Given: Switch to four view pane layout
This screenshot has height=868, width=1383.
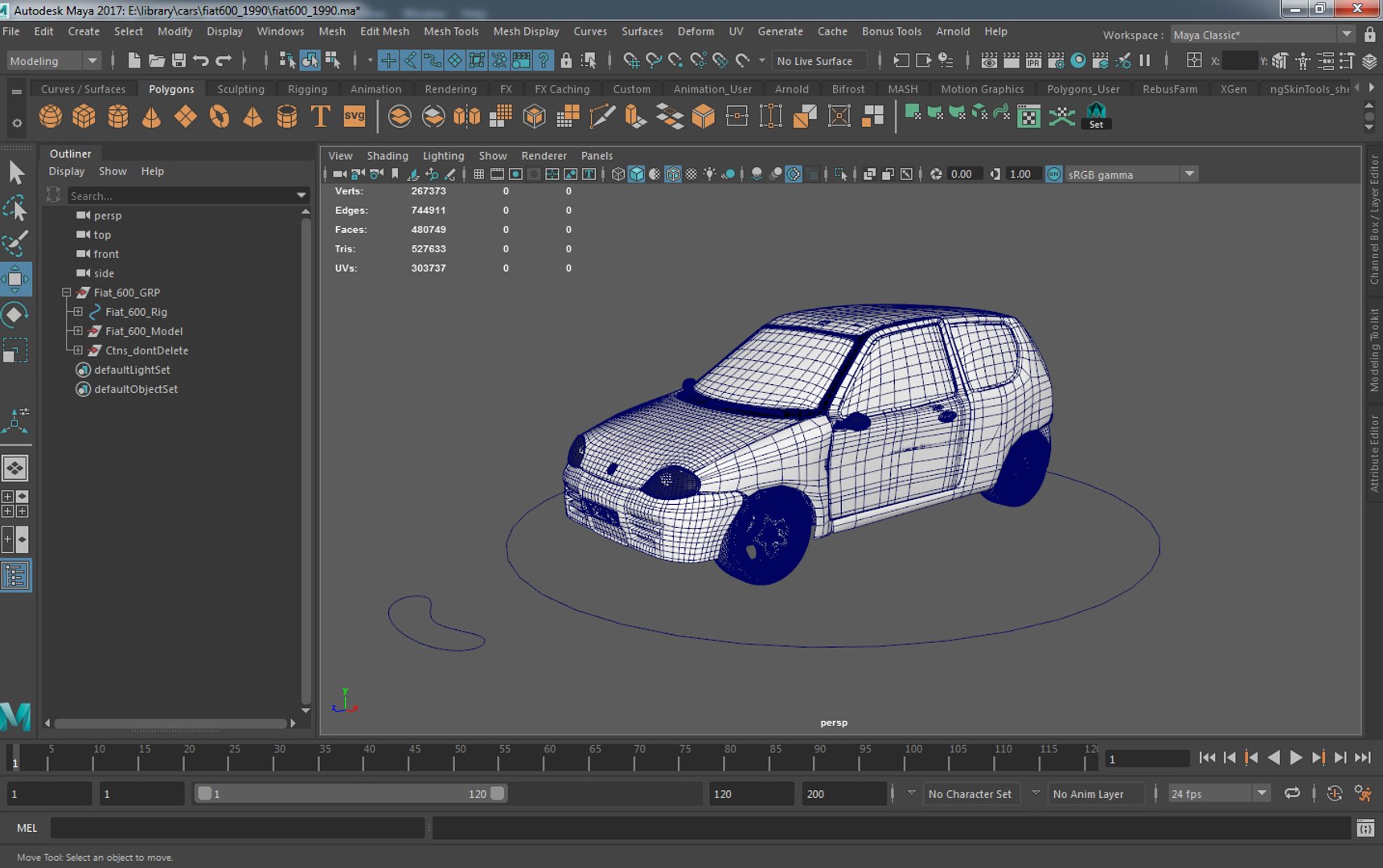Looking at the screenshot, I should (15, 504).
